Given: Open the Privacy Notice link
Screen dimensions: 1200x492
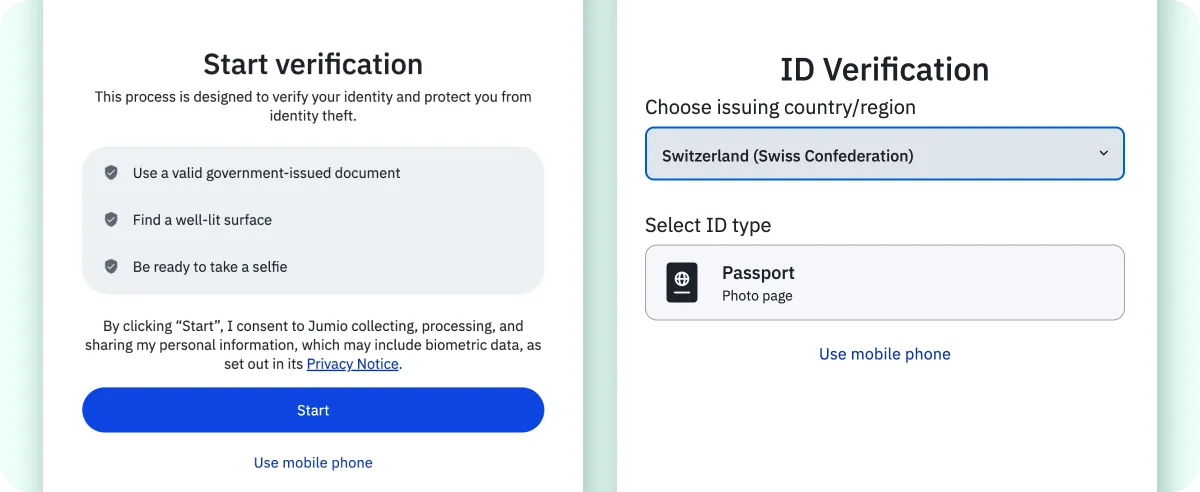Looking at the screenshot, I should [x=352, y=364].
